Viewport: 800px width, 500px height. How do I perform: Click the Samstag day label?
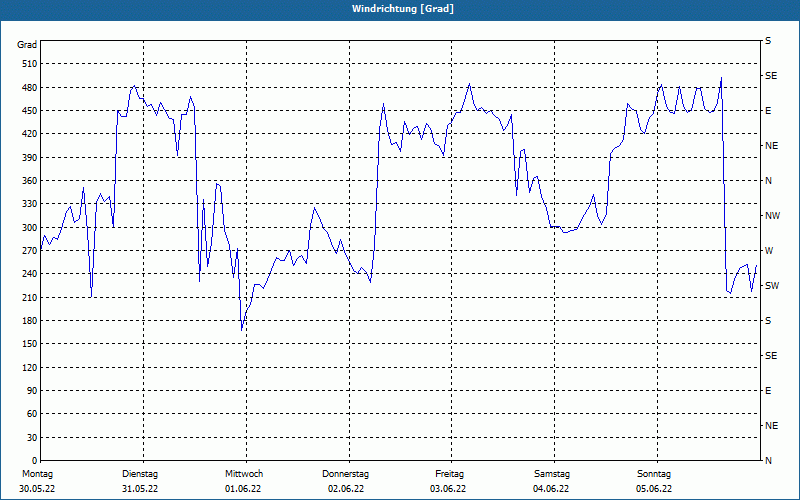[552, 474]
